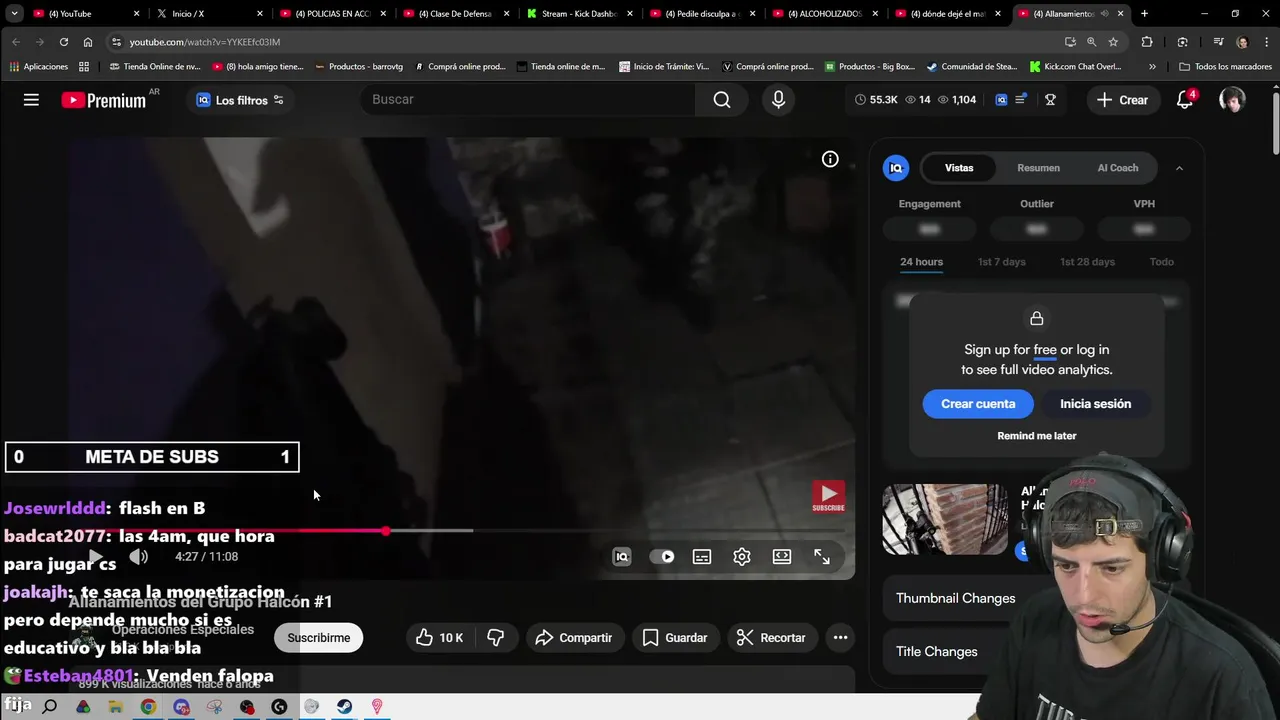Click the Crear button
Viewport: 1280px width, 720px height.
click(1122, 100)
